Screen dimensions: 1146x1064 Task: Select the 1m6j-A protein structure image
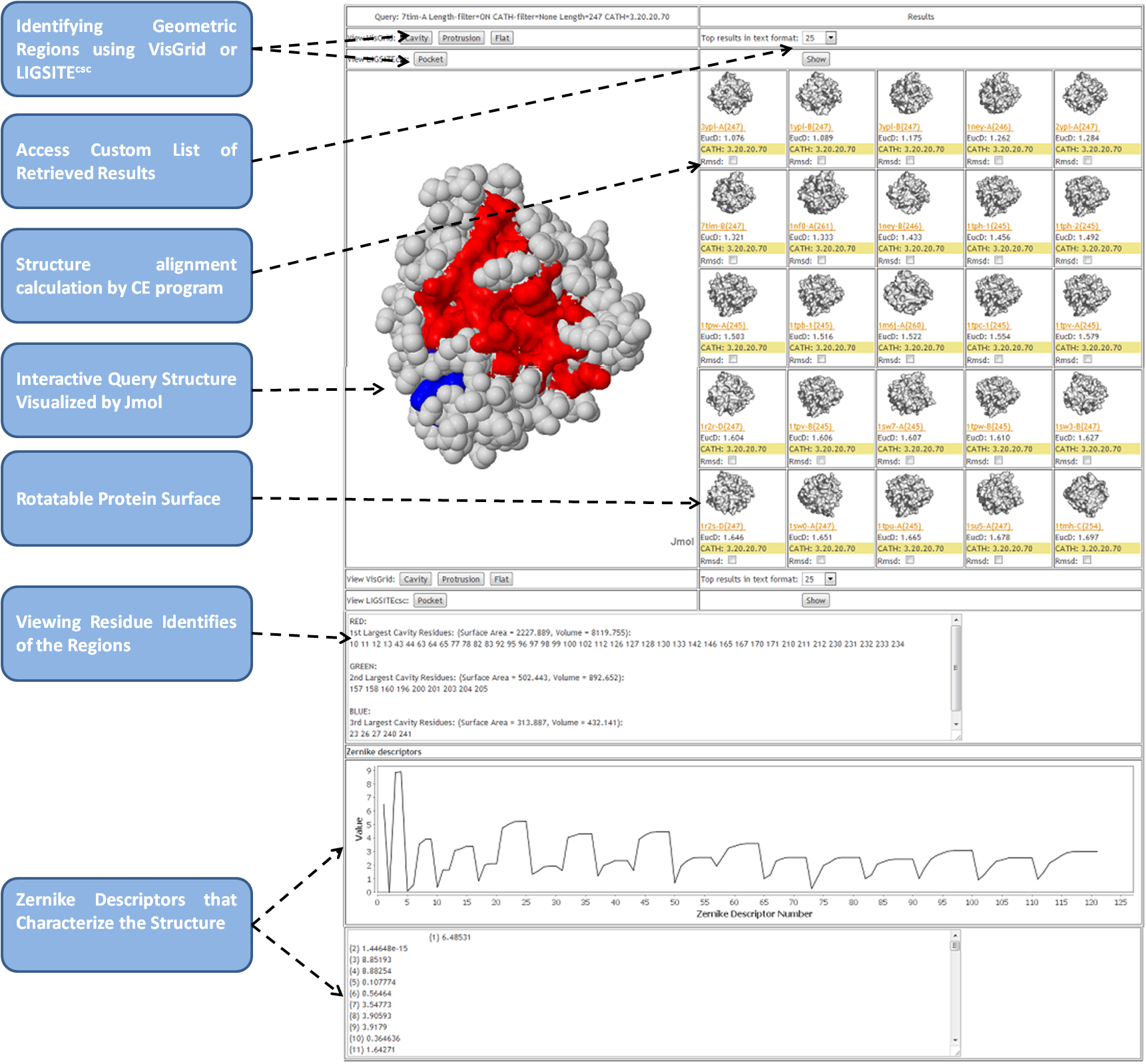point(908,294)
